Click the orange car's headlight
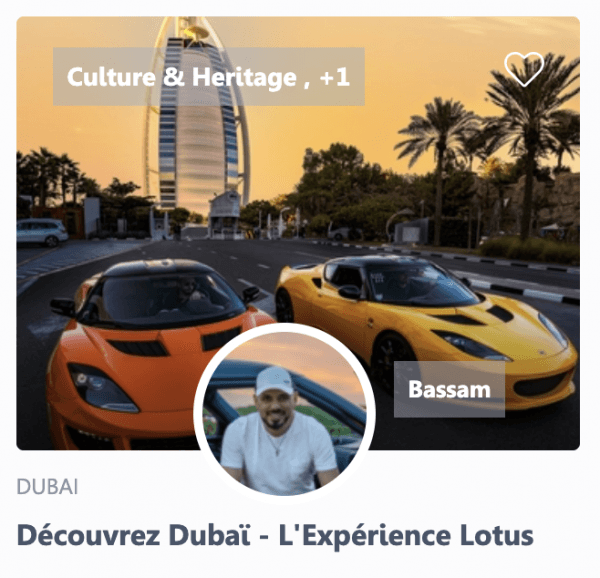Screen dimensions: 600x578 coord(101,388)
